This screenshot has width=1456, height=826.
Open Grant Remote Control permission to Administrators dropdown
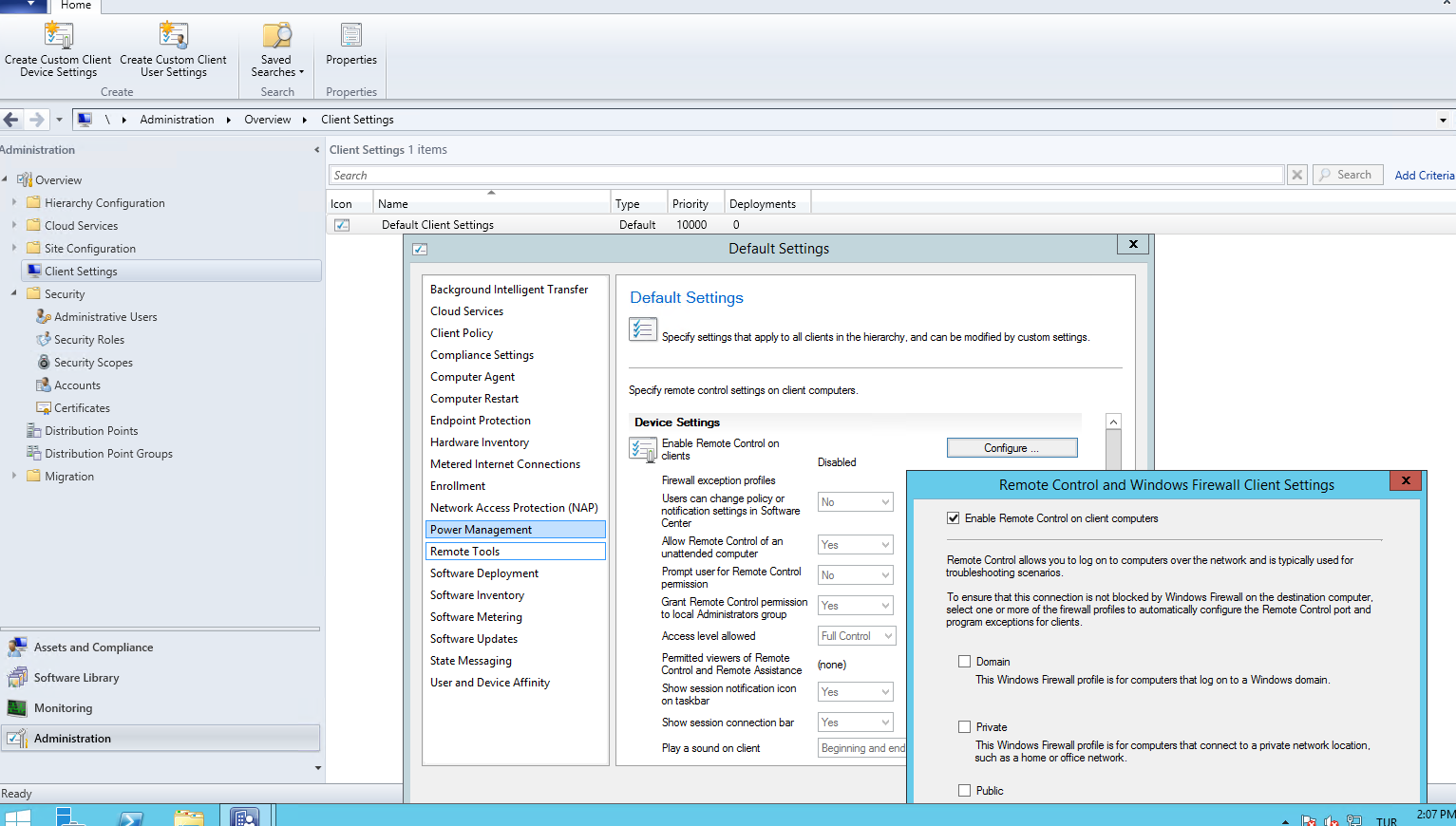pos(856,606)
